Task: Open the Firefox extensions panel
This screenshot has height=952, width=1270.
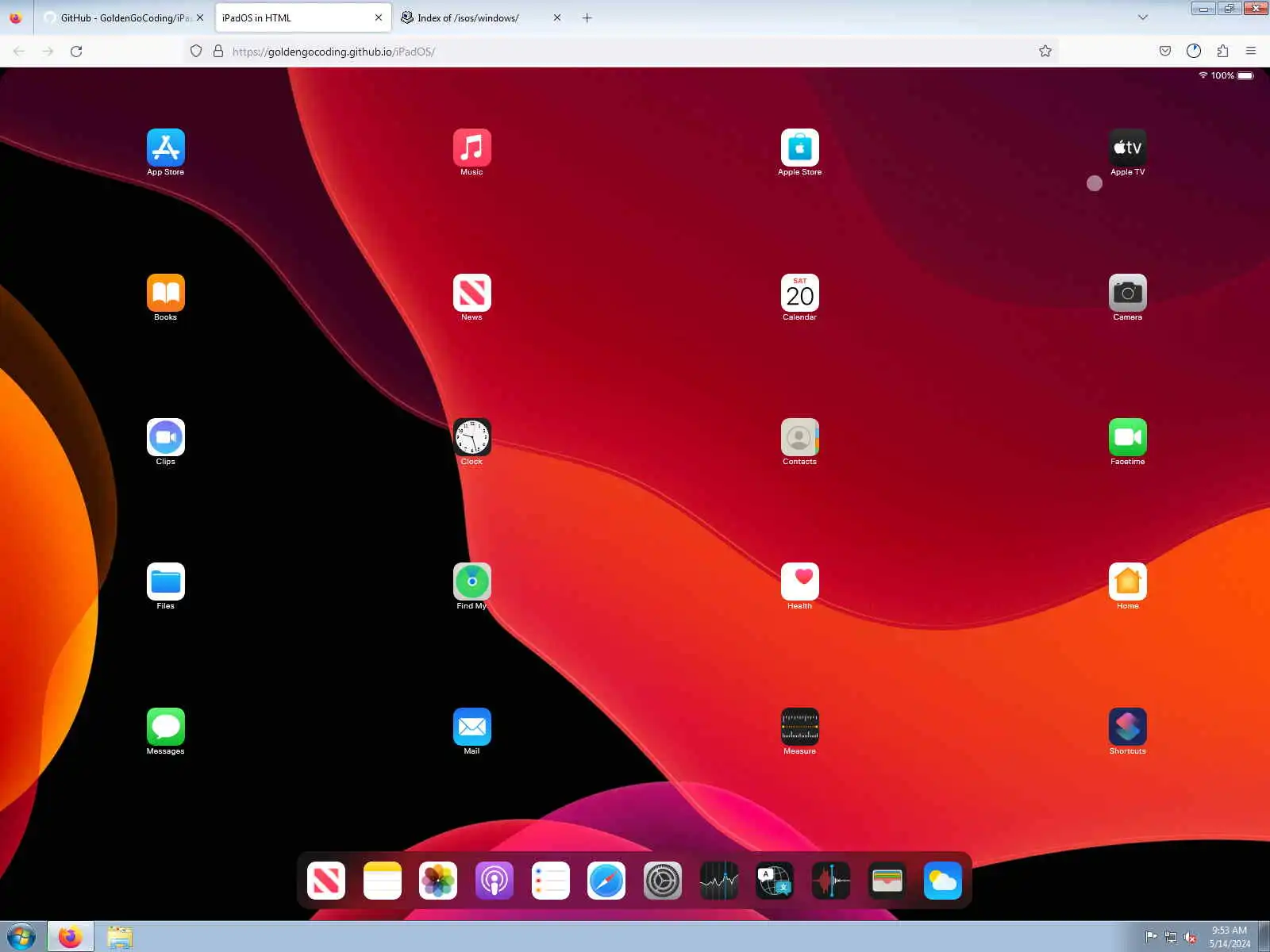Action: (x=1222, y=52)
